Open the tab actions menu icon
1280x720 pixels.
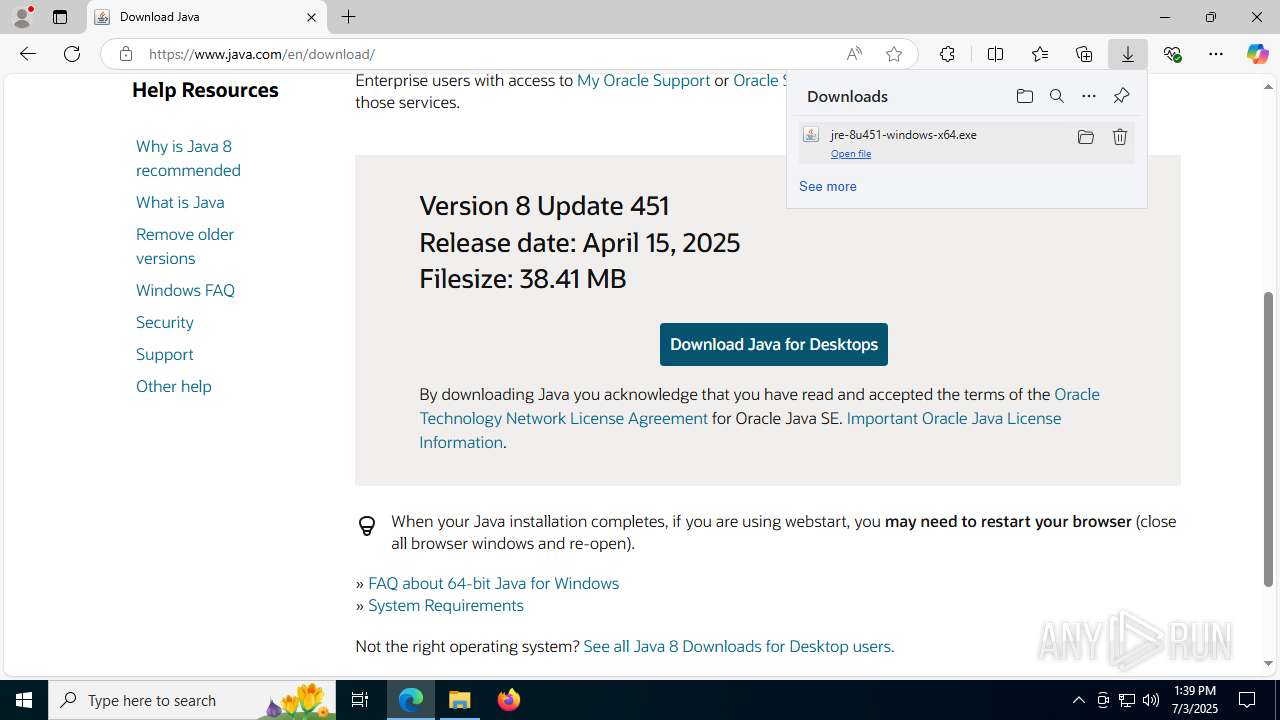tap(60, 17)
